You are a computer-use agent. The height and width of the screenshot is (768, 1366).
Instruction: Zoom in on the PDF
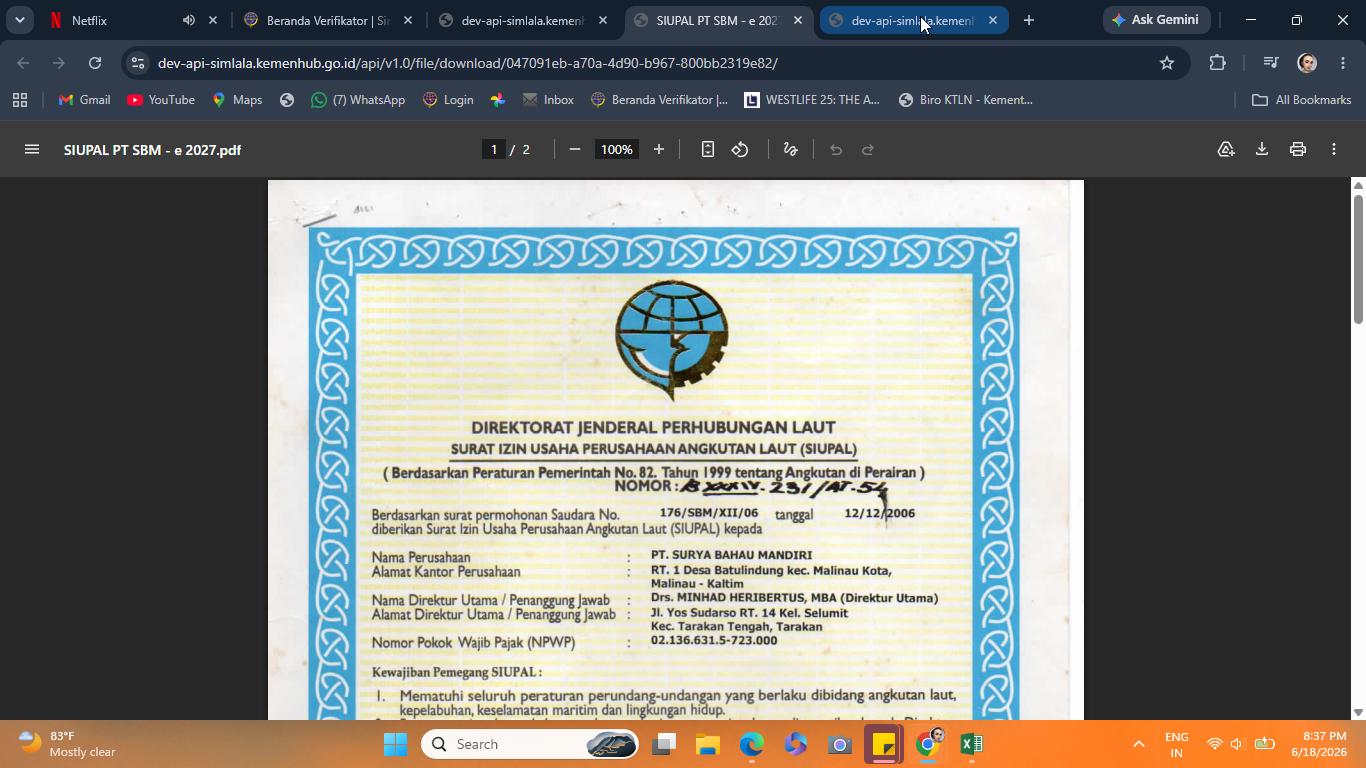[x=658, y=149]
